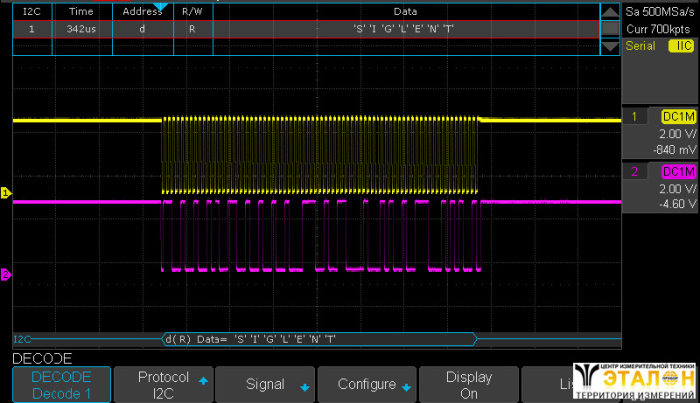Expand the Configure submenu

[367, 384]
